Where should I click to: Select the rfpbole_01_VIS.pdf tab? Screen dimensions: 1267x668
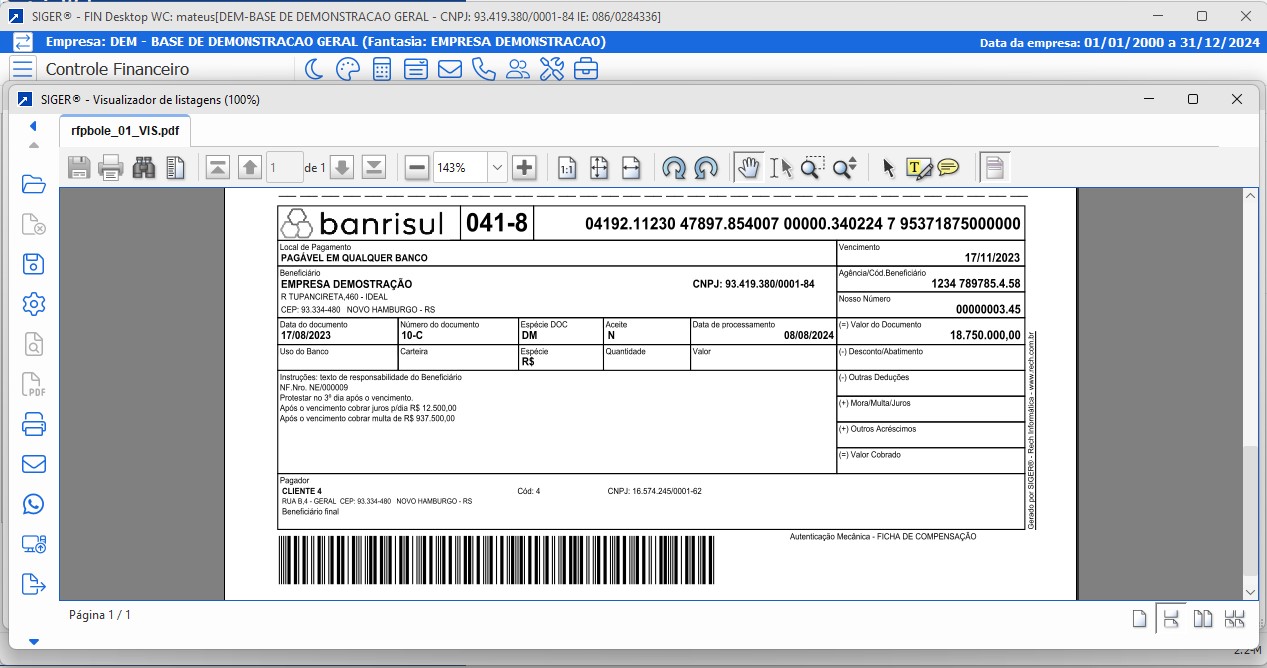coord(125,130)
